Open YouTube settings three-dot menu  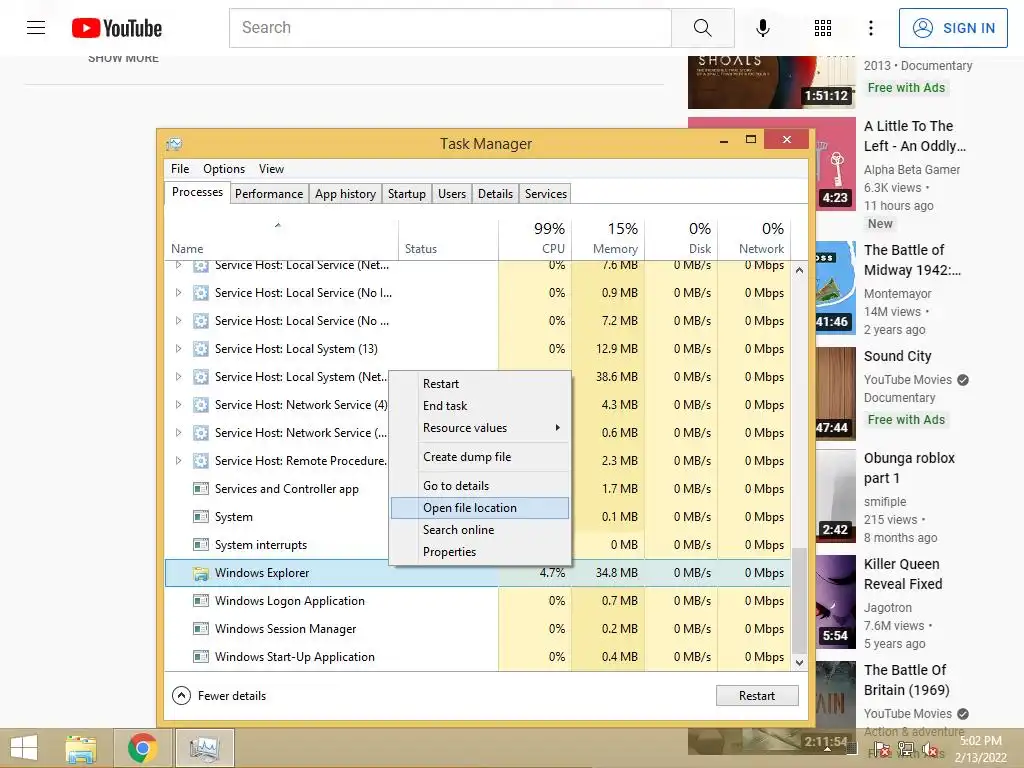click(x=871, y=27)
